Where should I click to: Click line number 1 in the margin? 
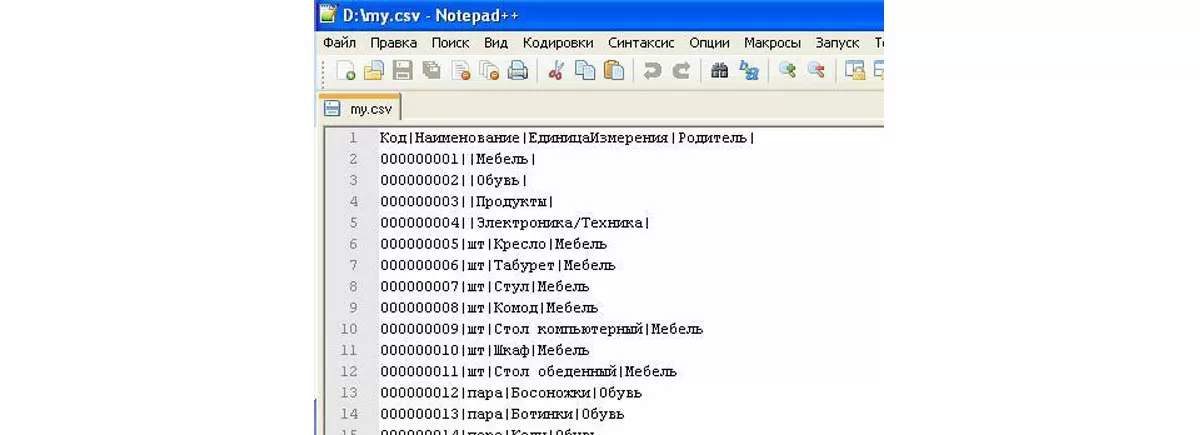click(x=353, y=138)
